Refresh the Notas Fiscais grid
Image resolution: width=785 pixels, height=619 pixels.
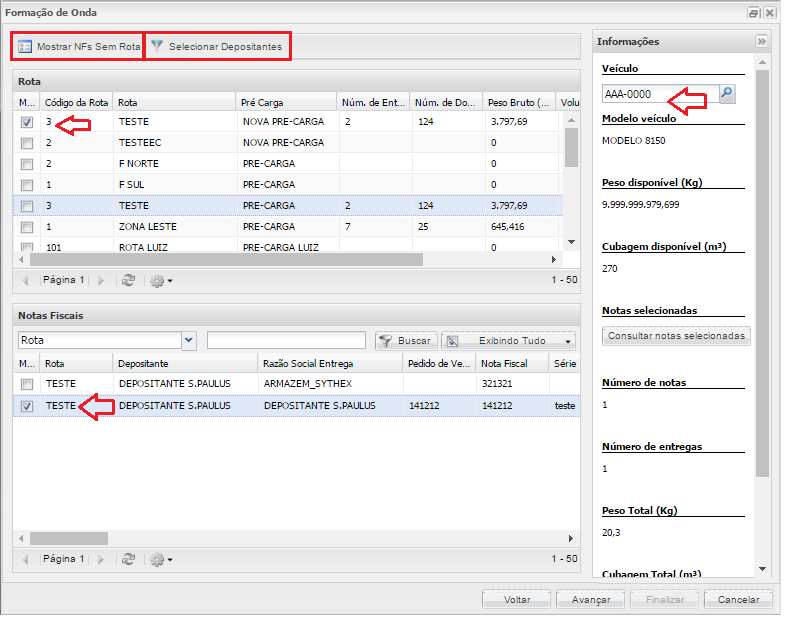pos(129,559)
